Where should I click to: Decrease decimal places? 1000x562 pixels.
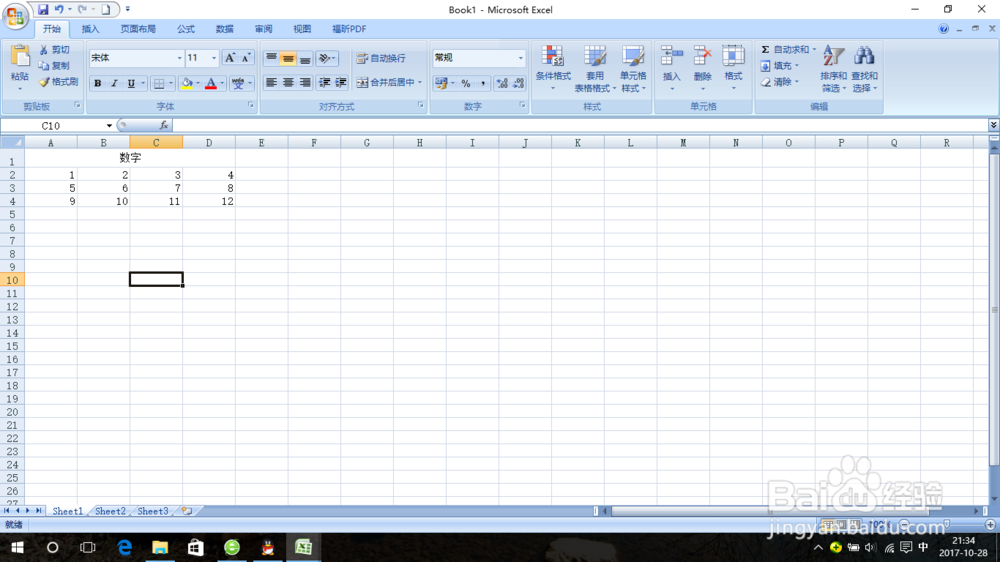pyautogui.click(x=518, y=84)
